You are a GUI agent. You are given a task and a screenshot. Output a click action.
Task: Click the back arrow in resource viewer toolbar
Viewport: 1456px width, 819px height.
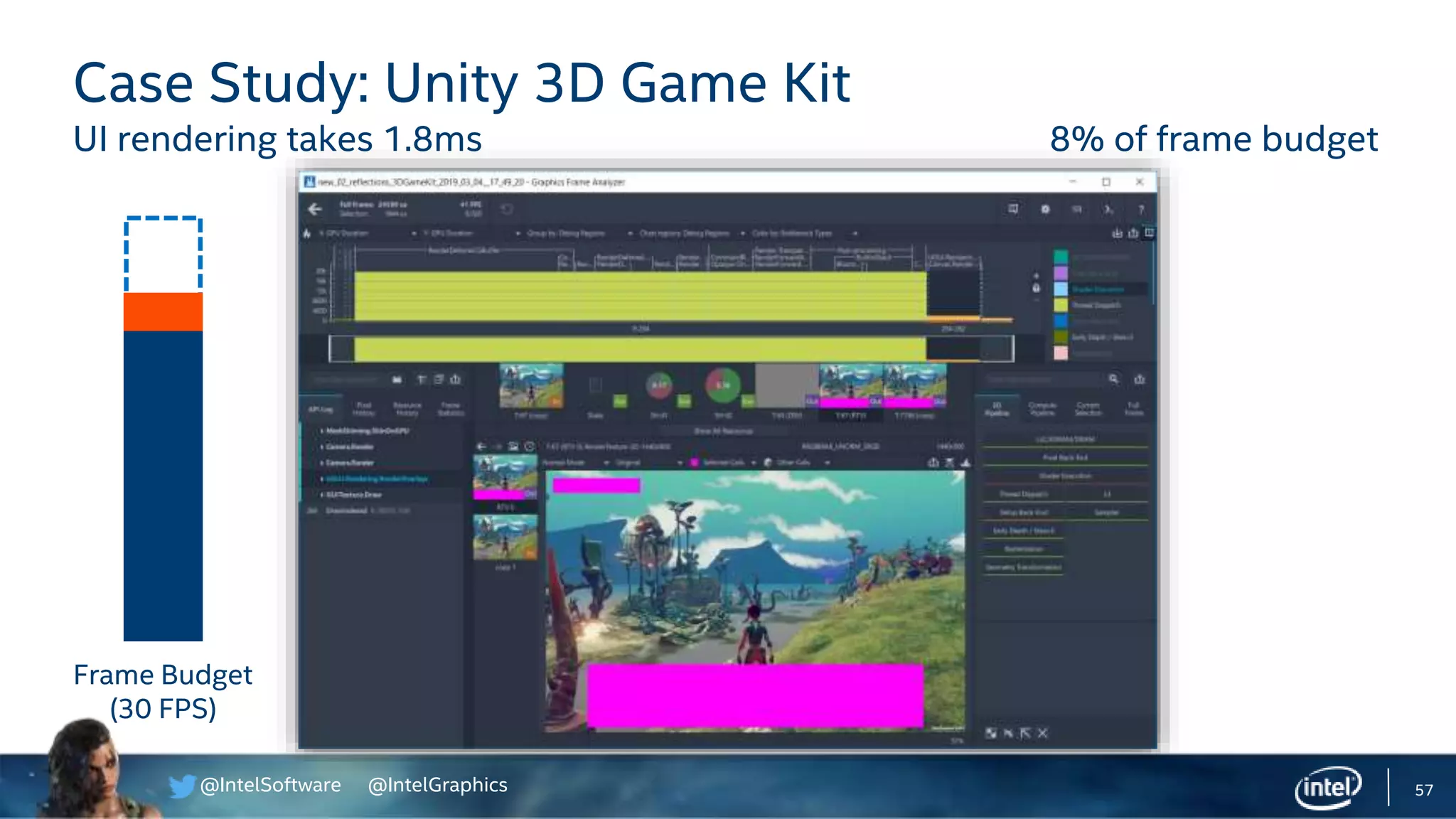tap(481, 446)
